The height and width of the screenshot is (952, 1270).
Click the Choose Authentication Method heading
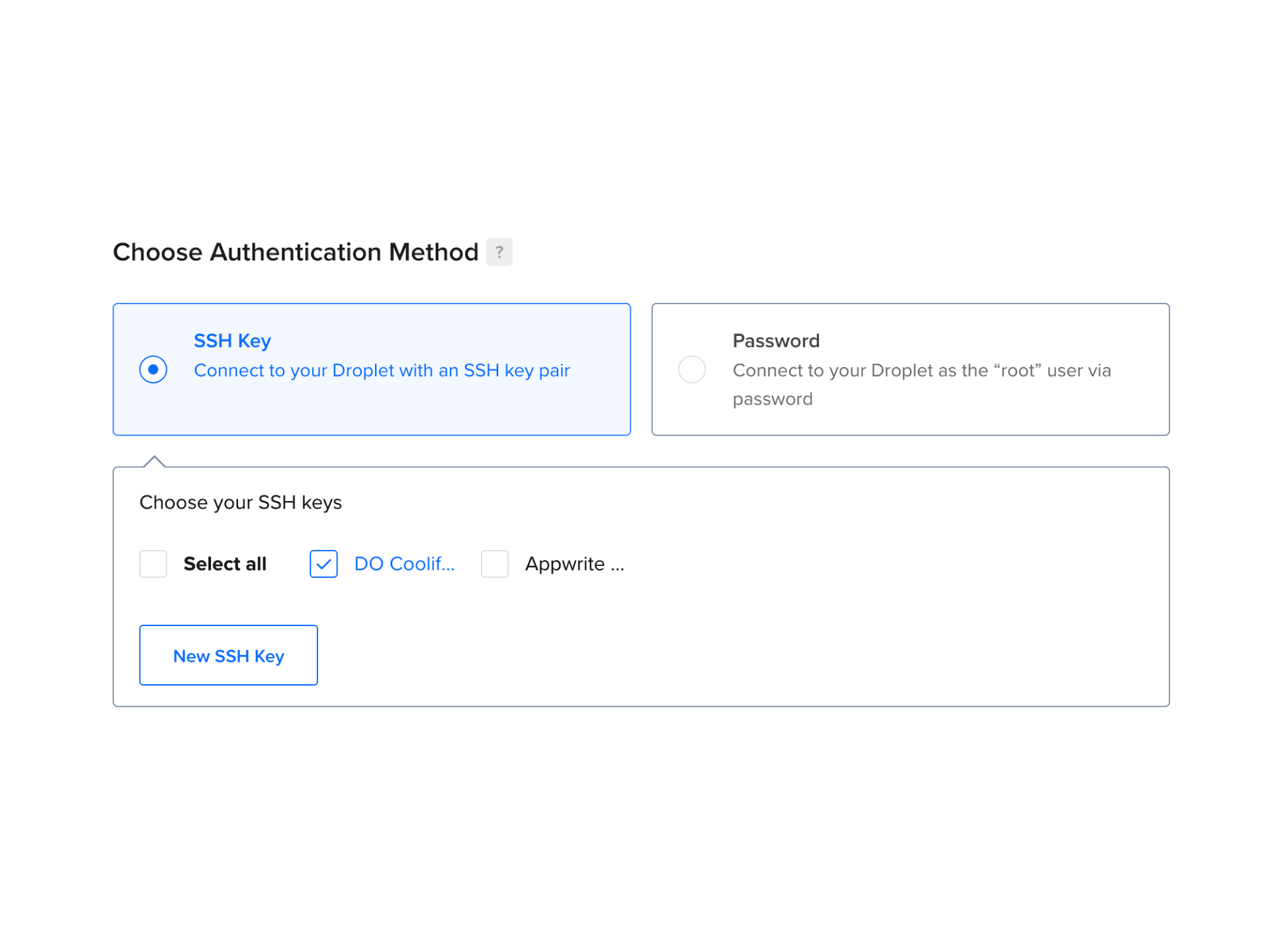coord(296,252)
